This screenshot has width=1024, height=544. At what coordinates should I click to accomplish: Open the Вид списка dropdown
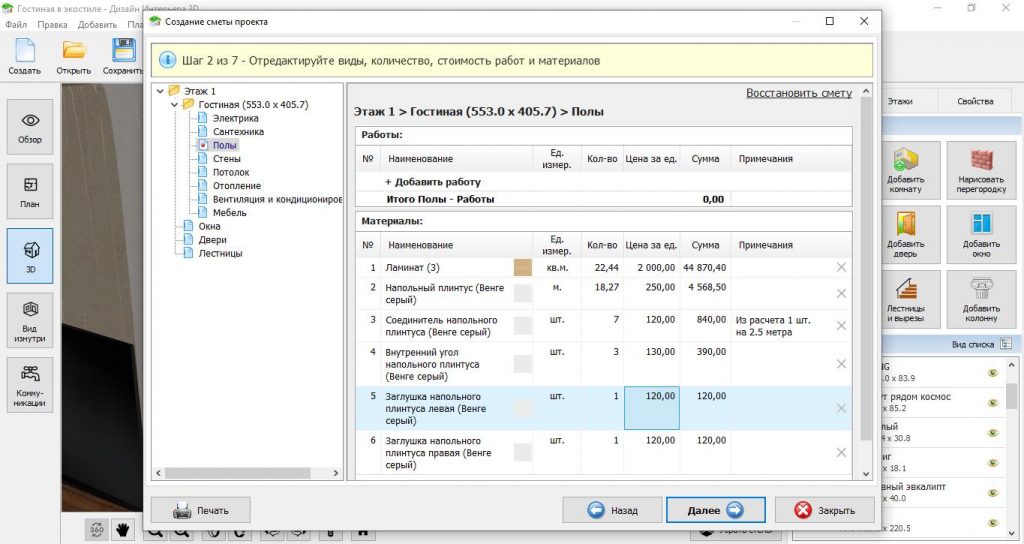click(x=1005, y=343)
